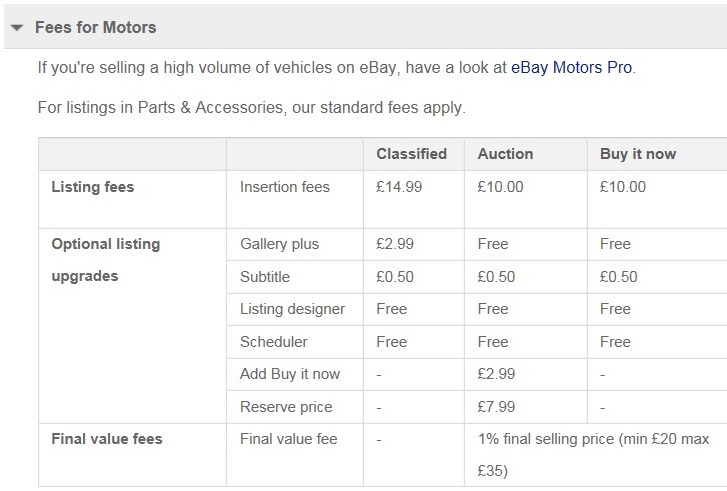Collapse the Fees for Motors section arrow
This screenshot has height=491, width=727.
(x=17, y=28)
